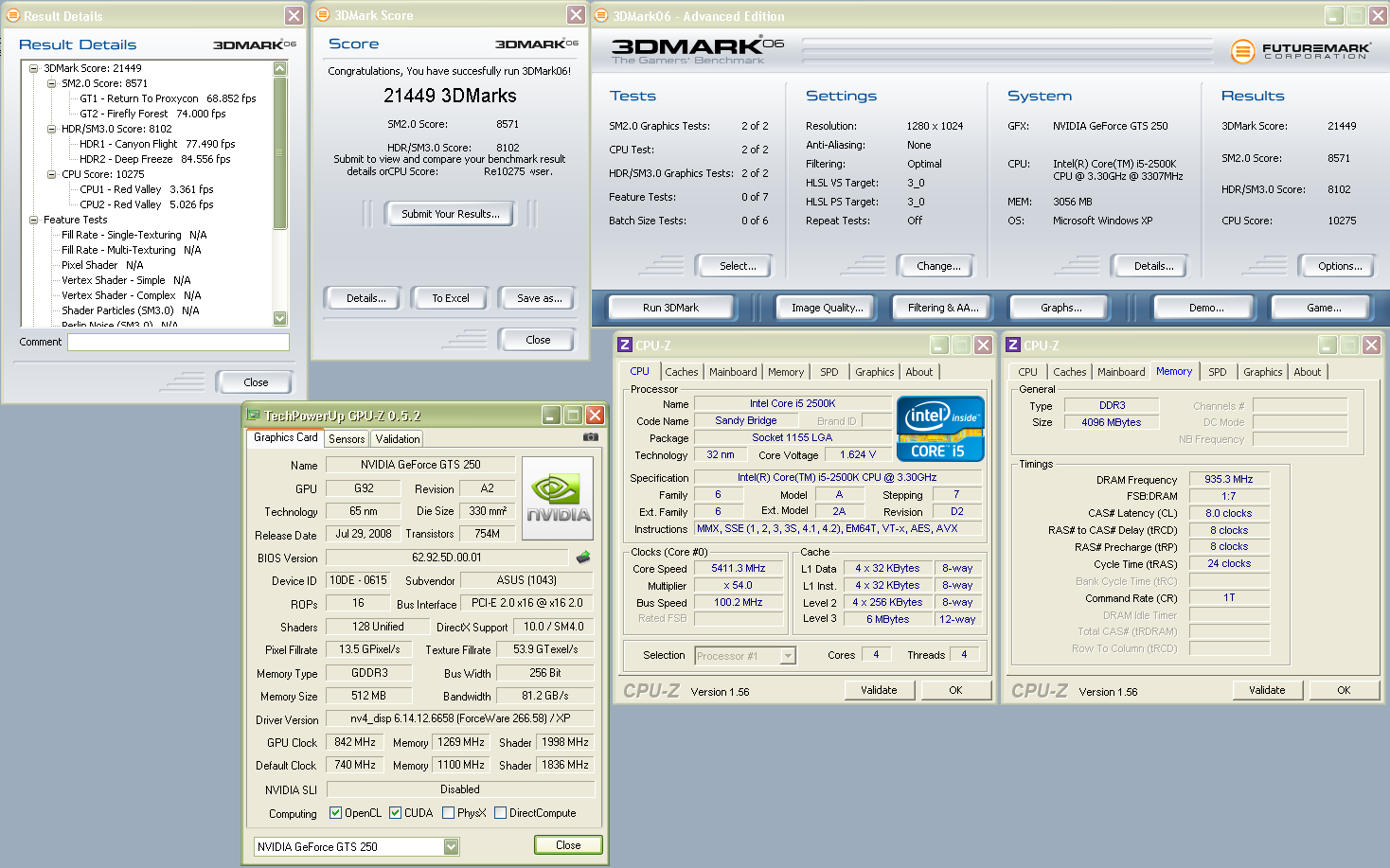Collapse the SM2.0 Score: 8571 node
This screenshot has width=1390, height=868.
(52, 83)
